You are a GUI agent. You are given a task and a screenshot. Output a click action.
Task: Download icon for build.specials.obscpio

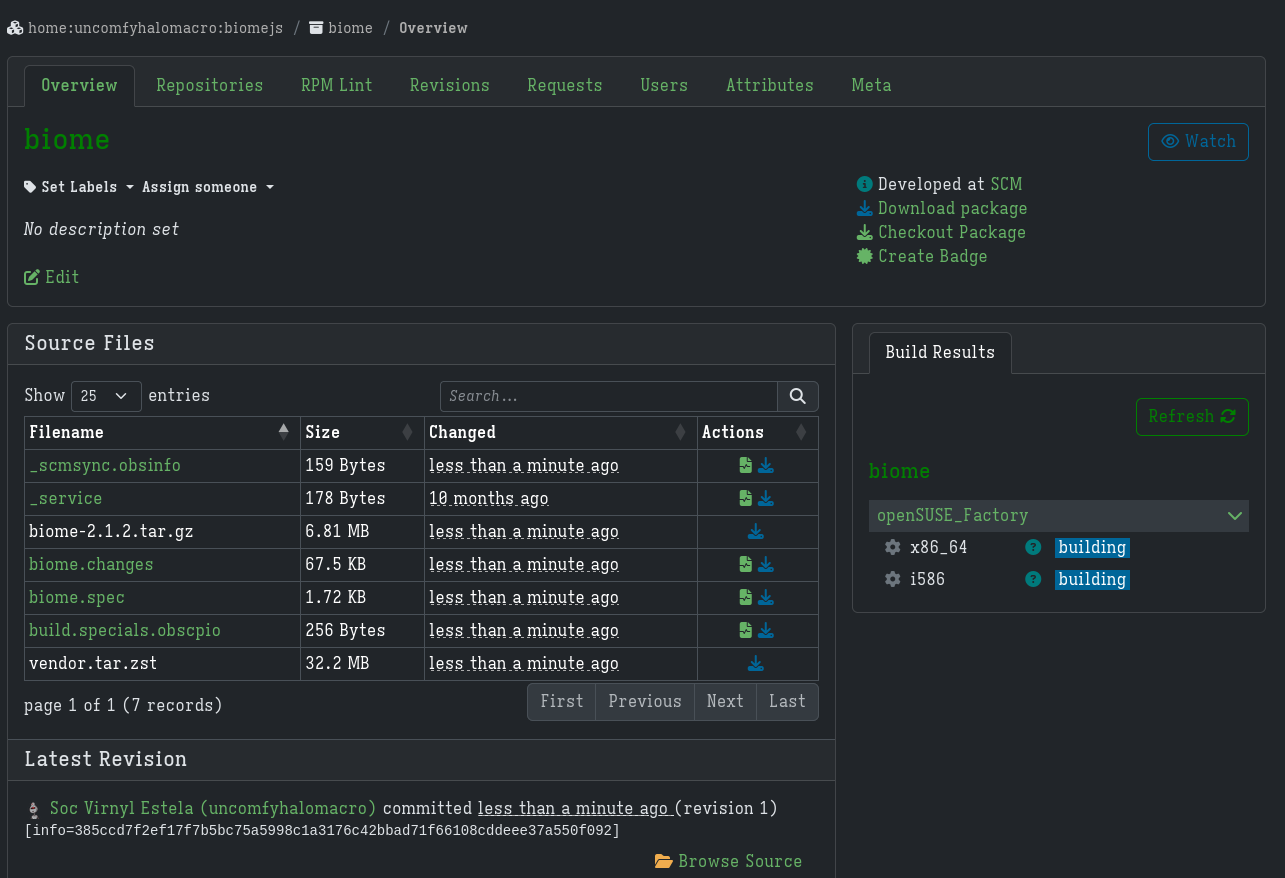[x=766, y=630]
